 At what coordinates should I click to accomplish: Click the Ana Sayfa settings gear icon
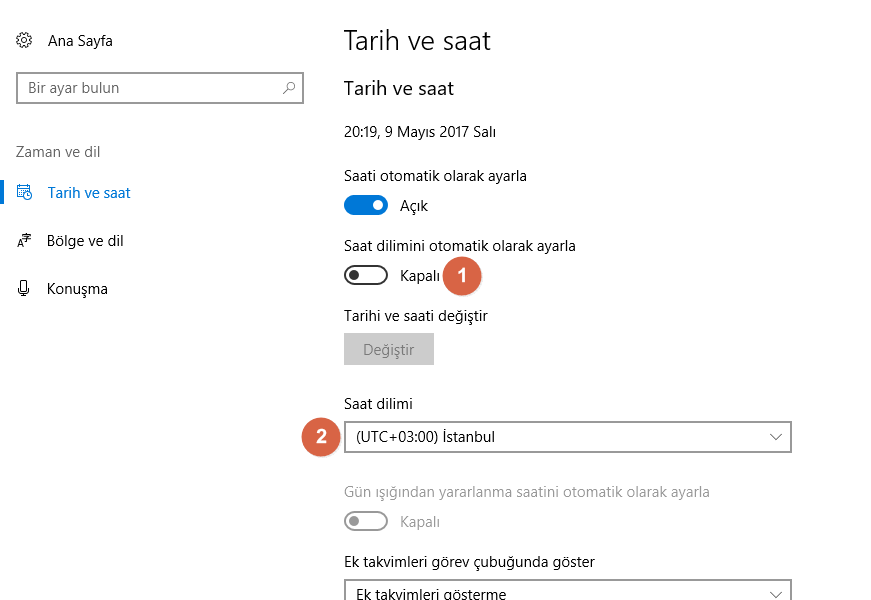pos(24,40)
